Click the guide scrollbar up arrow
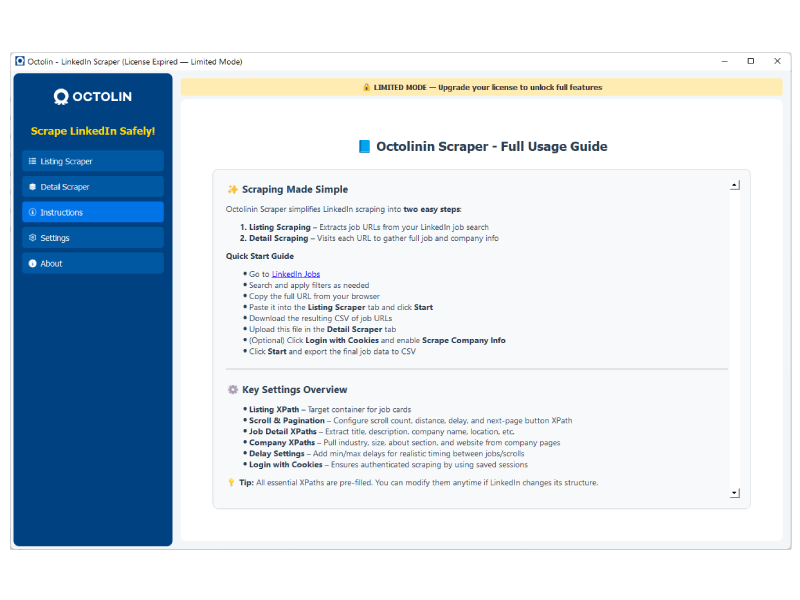 (x=735, y=185)
